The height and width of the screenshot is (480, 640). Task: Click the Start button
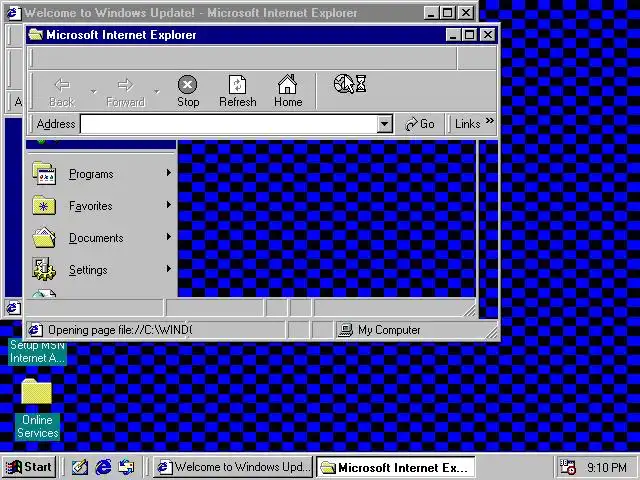[x=29, y=467]
